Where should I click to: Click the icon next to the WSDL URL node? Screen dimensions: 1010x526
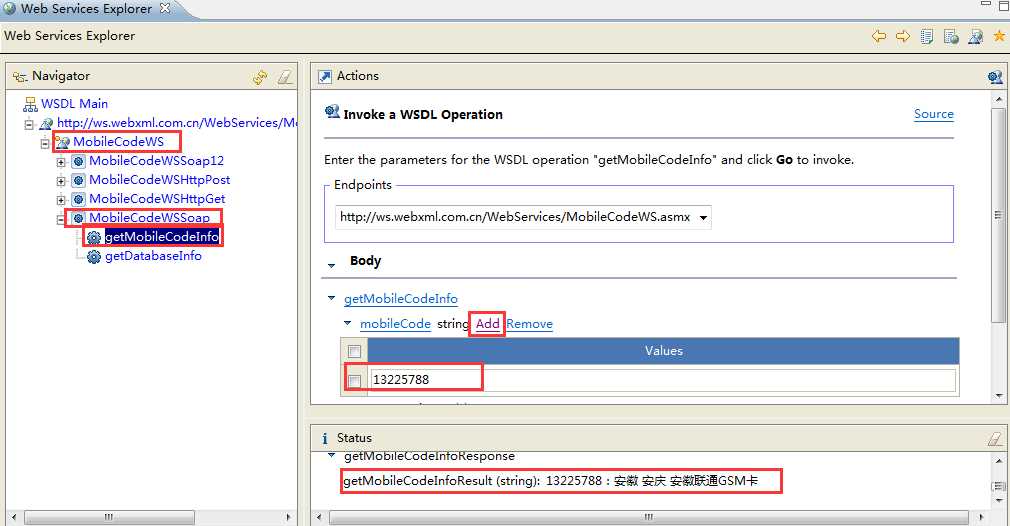click(x=46, y=123)
